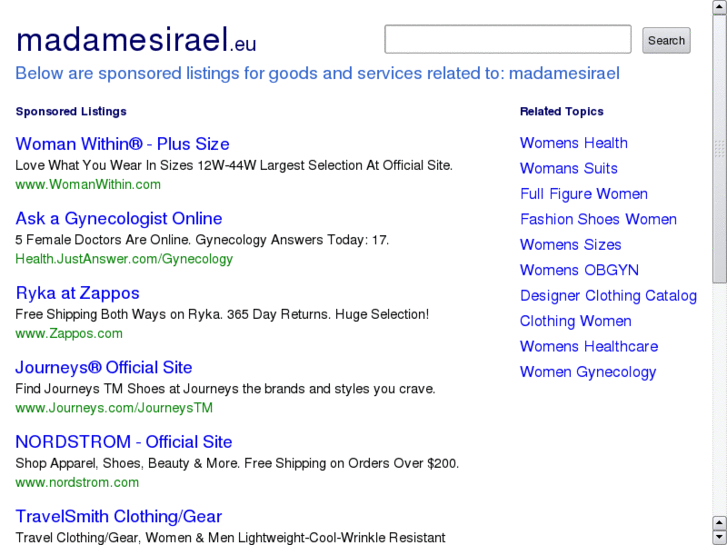Select Womens Sizes related topic
The width and height of the screenshot is (727, 545).
pyautogui.click(x=571, y=244)
